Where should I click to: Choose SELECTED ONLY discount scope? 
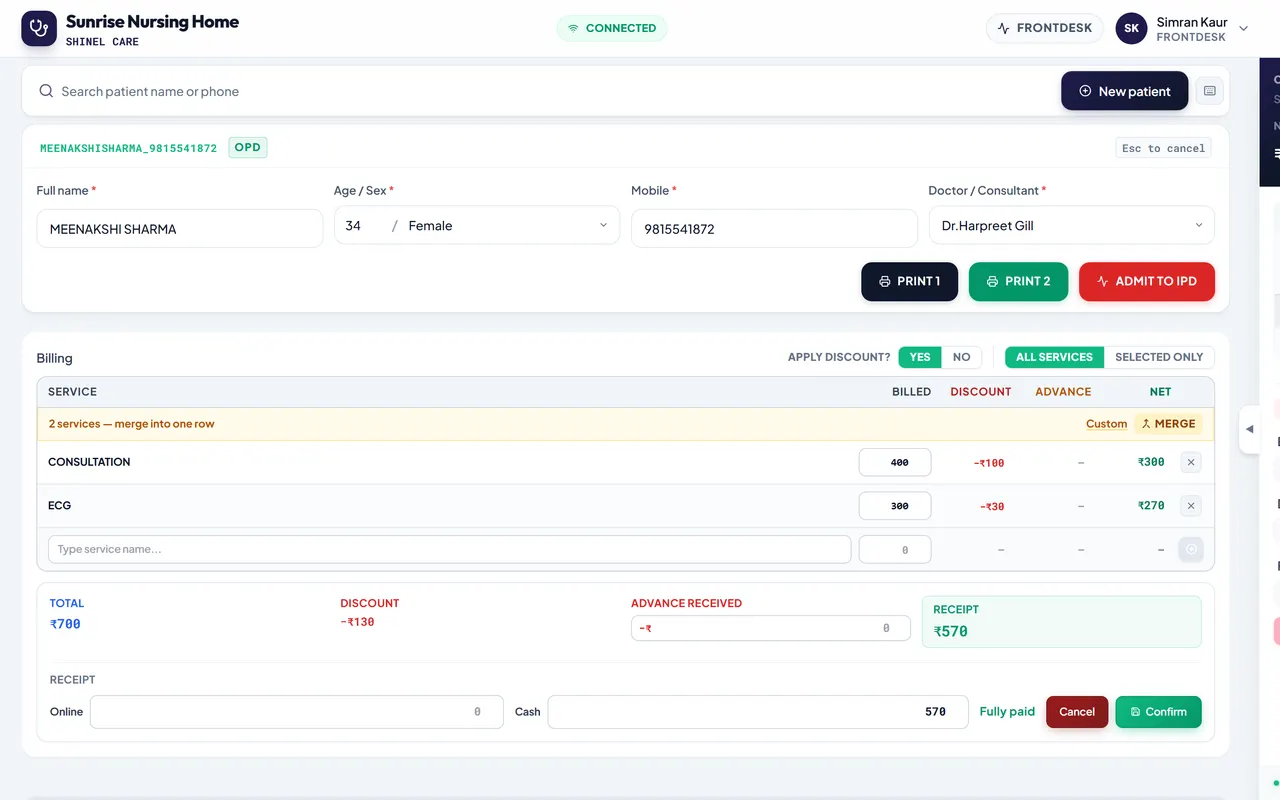coord(1159,357)
